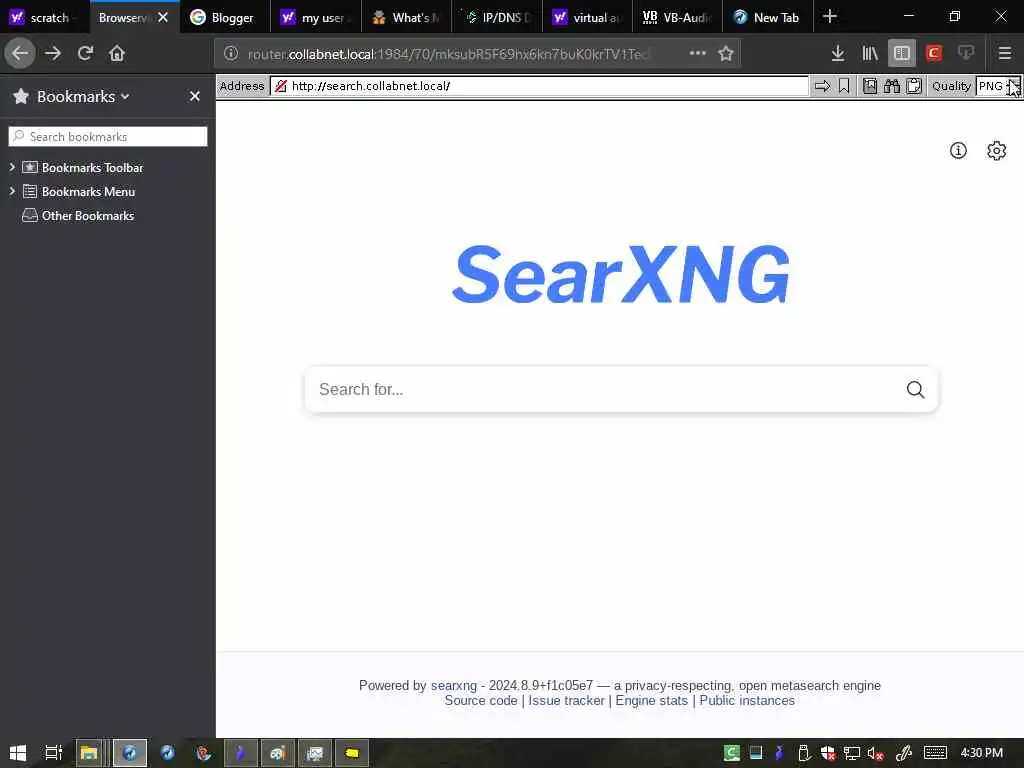The height and width of the screenshot is (768, 1024).
Task: Open File Explorer from the taskbar
Action: coord(89,753)
